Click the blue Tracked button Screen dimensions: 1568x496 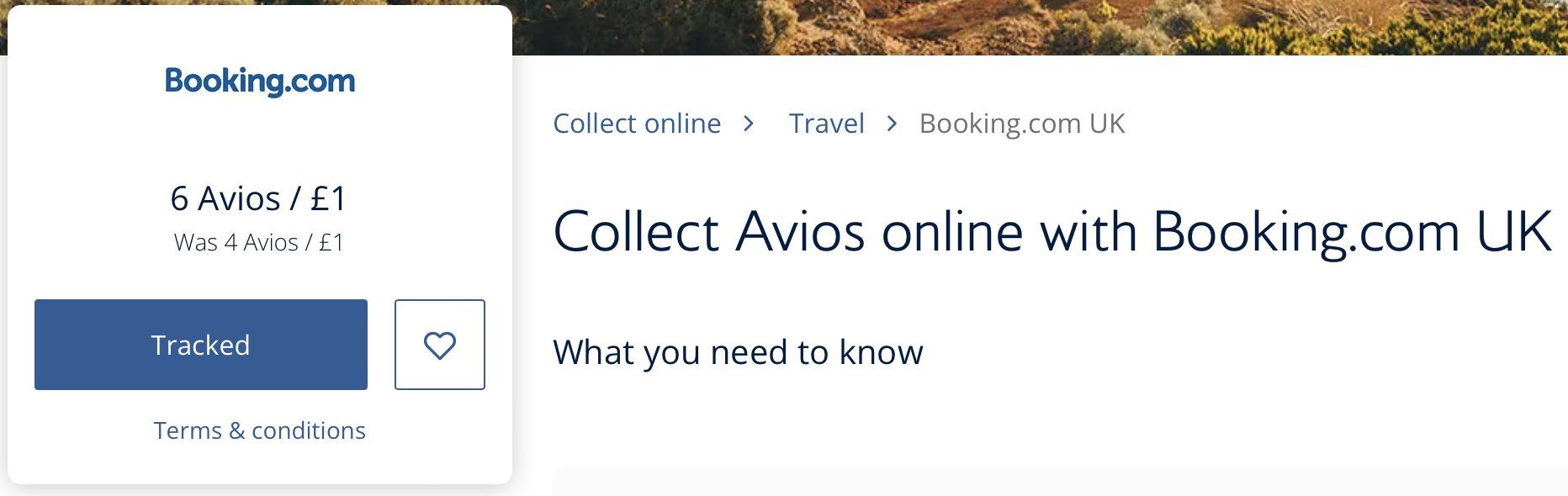(201, 345)
